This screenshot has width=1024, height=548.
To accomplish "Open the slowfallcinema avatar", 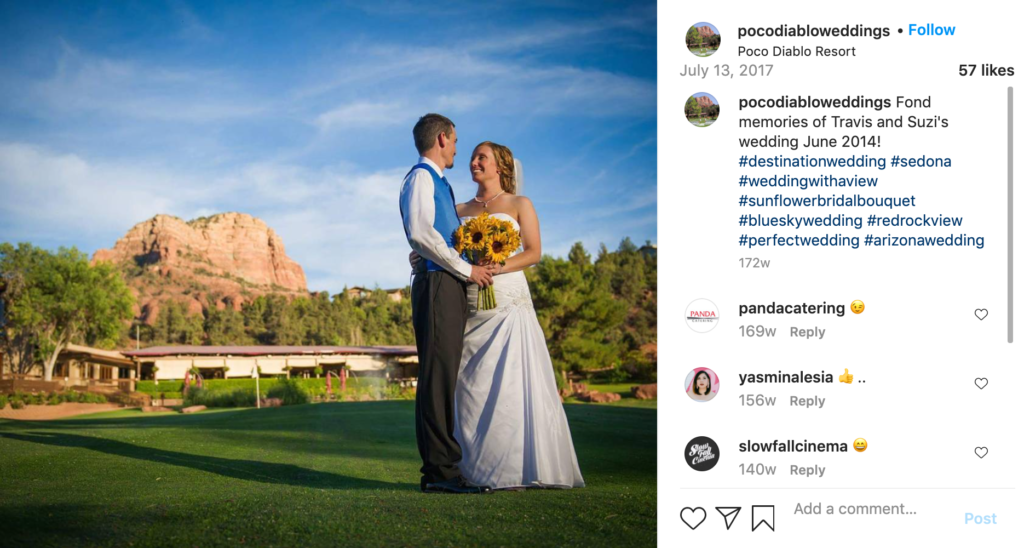I will (x=702, y=453).
